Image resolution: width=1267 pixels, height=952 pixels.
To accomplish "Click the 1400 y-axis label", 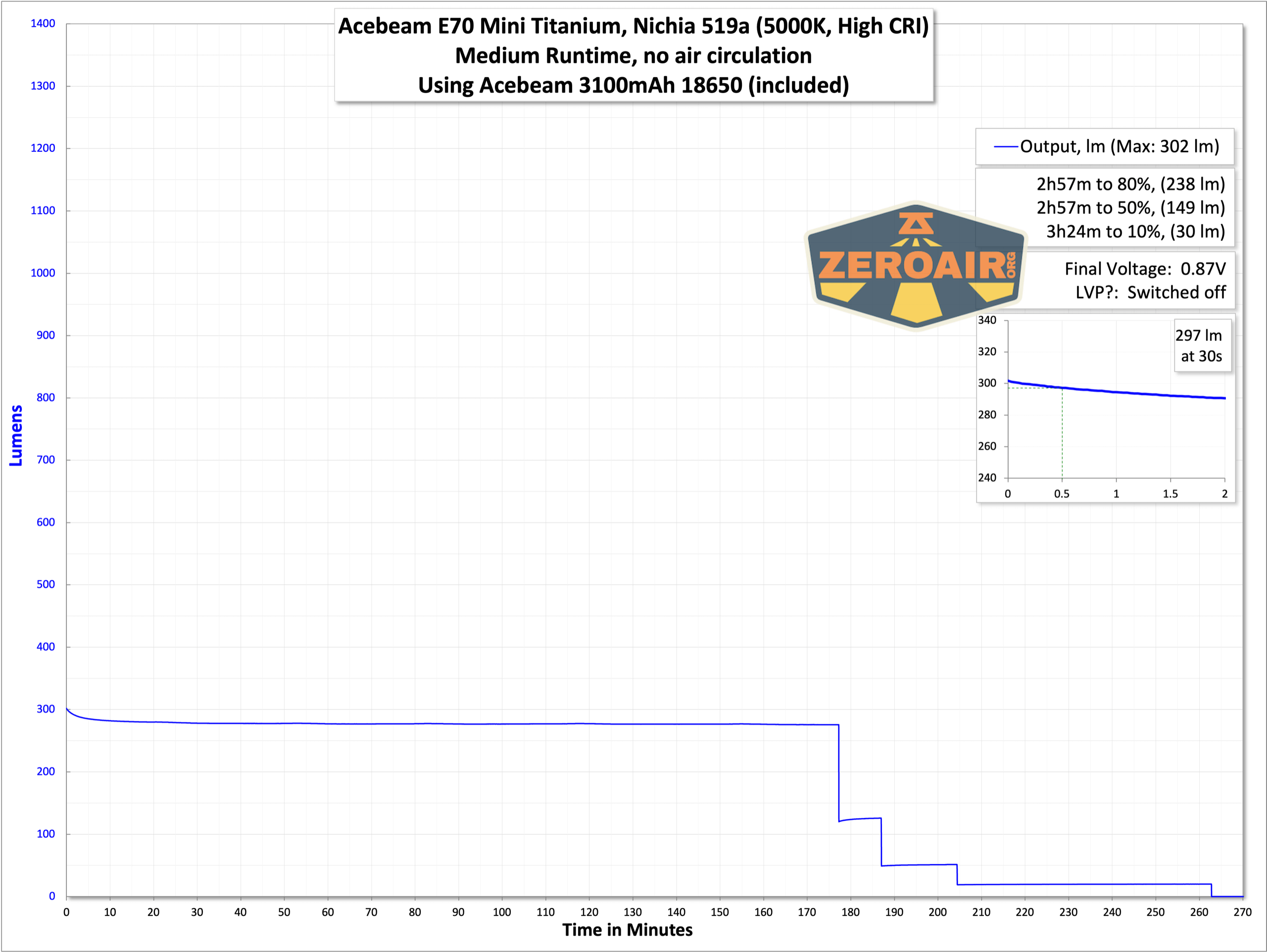I will pos(43,23).
